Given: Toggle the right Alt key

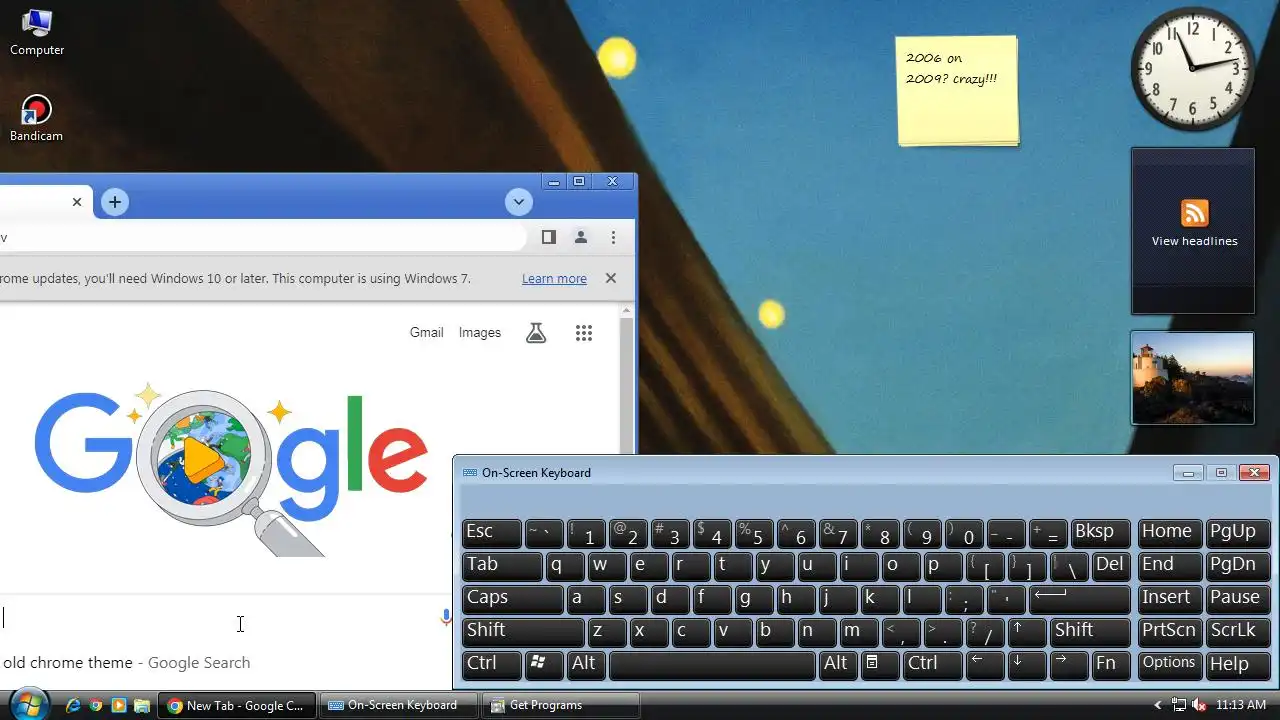Looking at the screenshot, I should pos(838,665).
